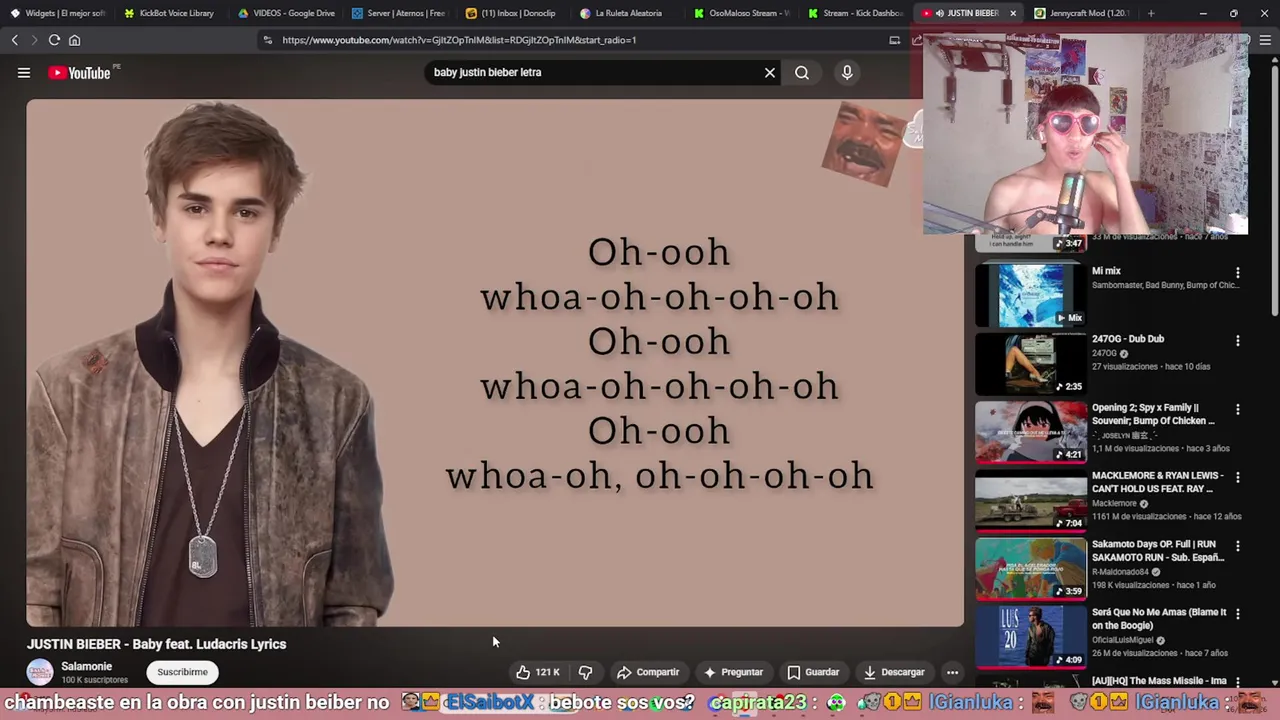1280x720 pixels.
Task: Open options menu for Sakamoto Days OP
Action: point(1238,547)
